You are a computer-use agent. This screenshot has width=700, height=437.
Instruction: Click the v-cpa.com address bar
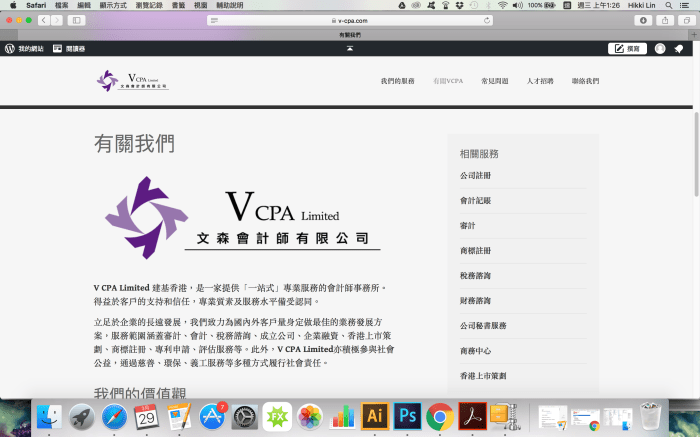pyautogui.click(x=350, y=20)
